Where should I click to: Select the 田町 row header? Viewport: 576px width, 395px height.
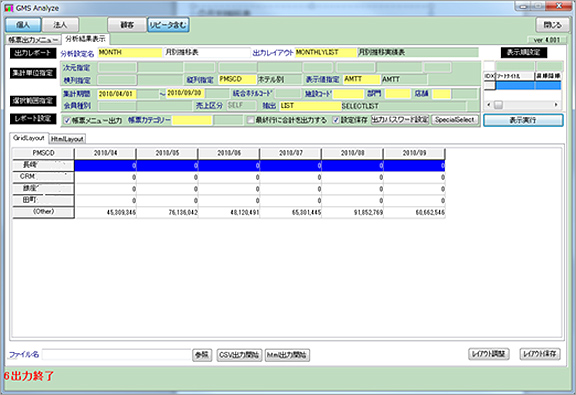[x=43, y=201]
